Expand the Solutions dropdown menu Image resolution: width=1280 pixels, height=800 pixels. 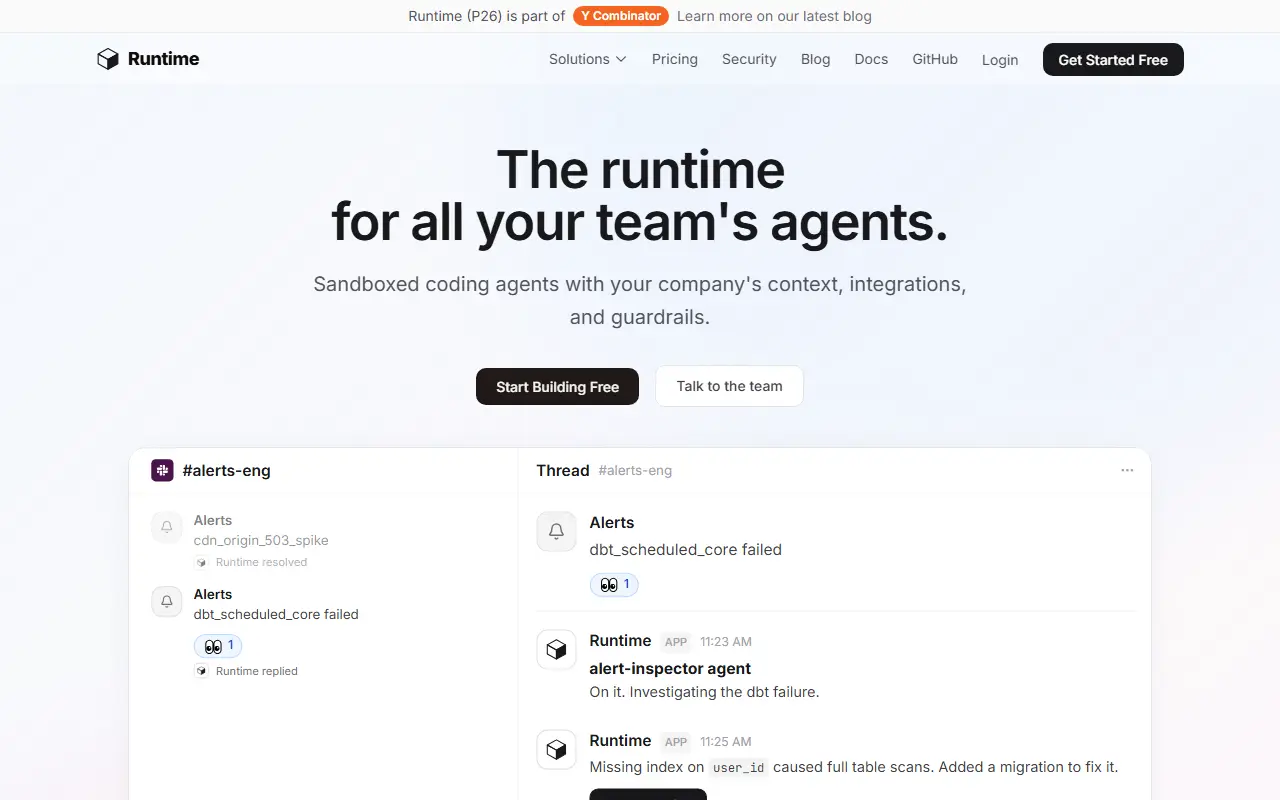click(x=588, y=59)
